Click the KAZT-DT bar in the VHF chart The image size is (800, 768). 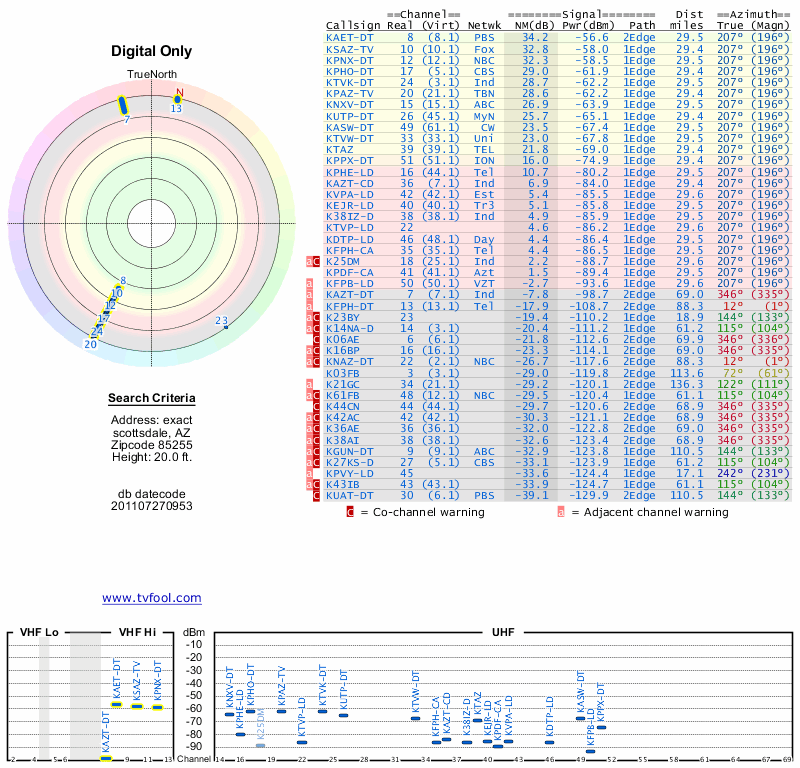point(105,759)
